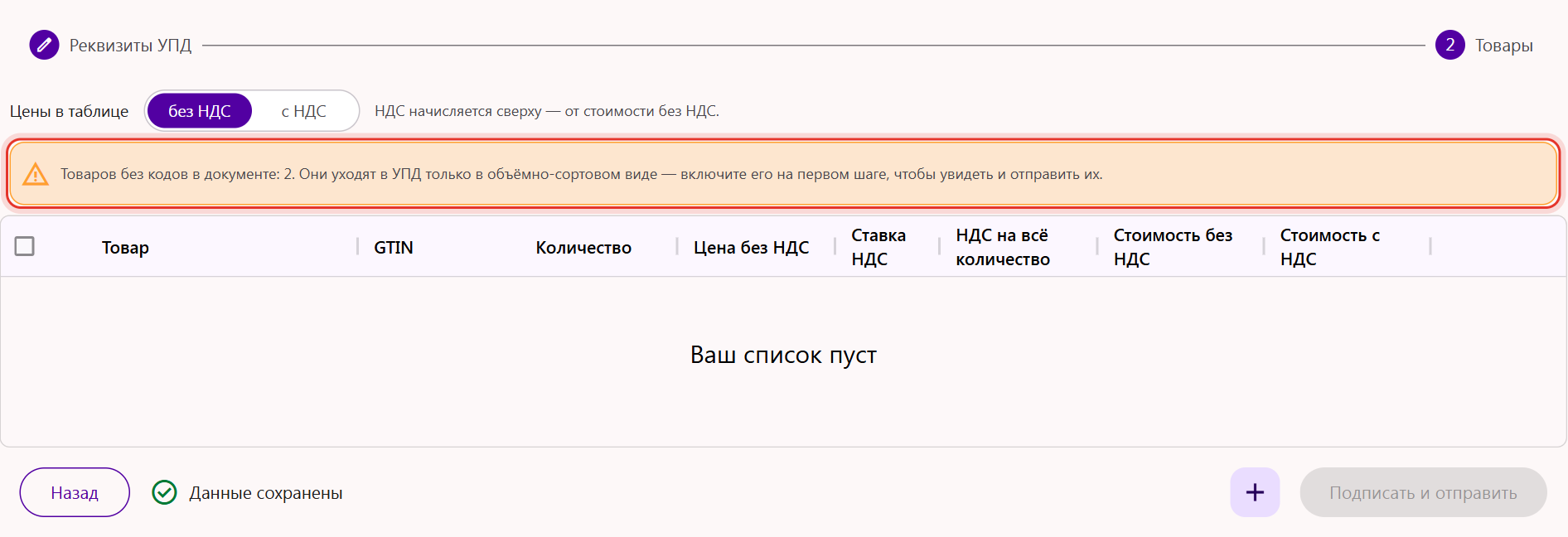Screen dimensions: 1568x537
Task: Click the Стоимость с НДС column header
Action: 1330,247
